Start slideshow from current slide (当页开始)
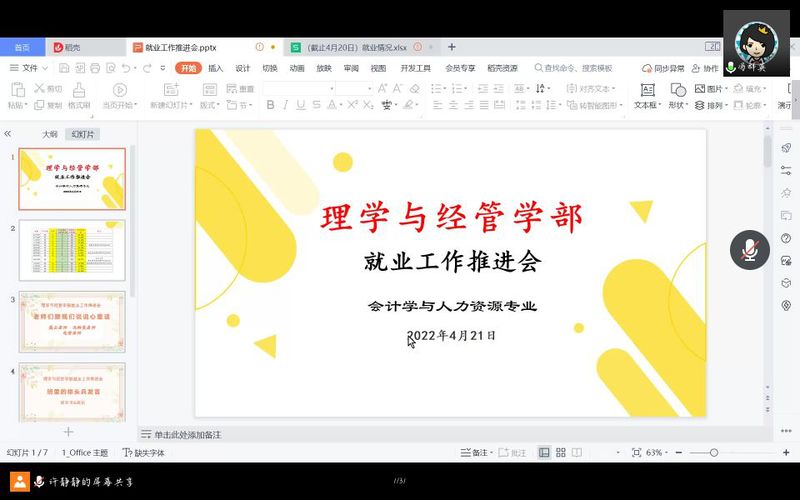Screen dimensions: 800x500 (x=119, y=90)
